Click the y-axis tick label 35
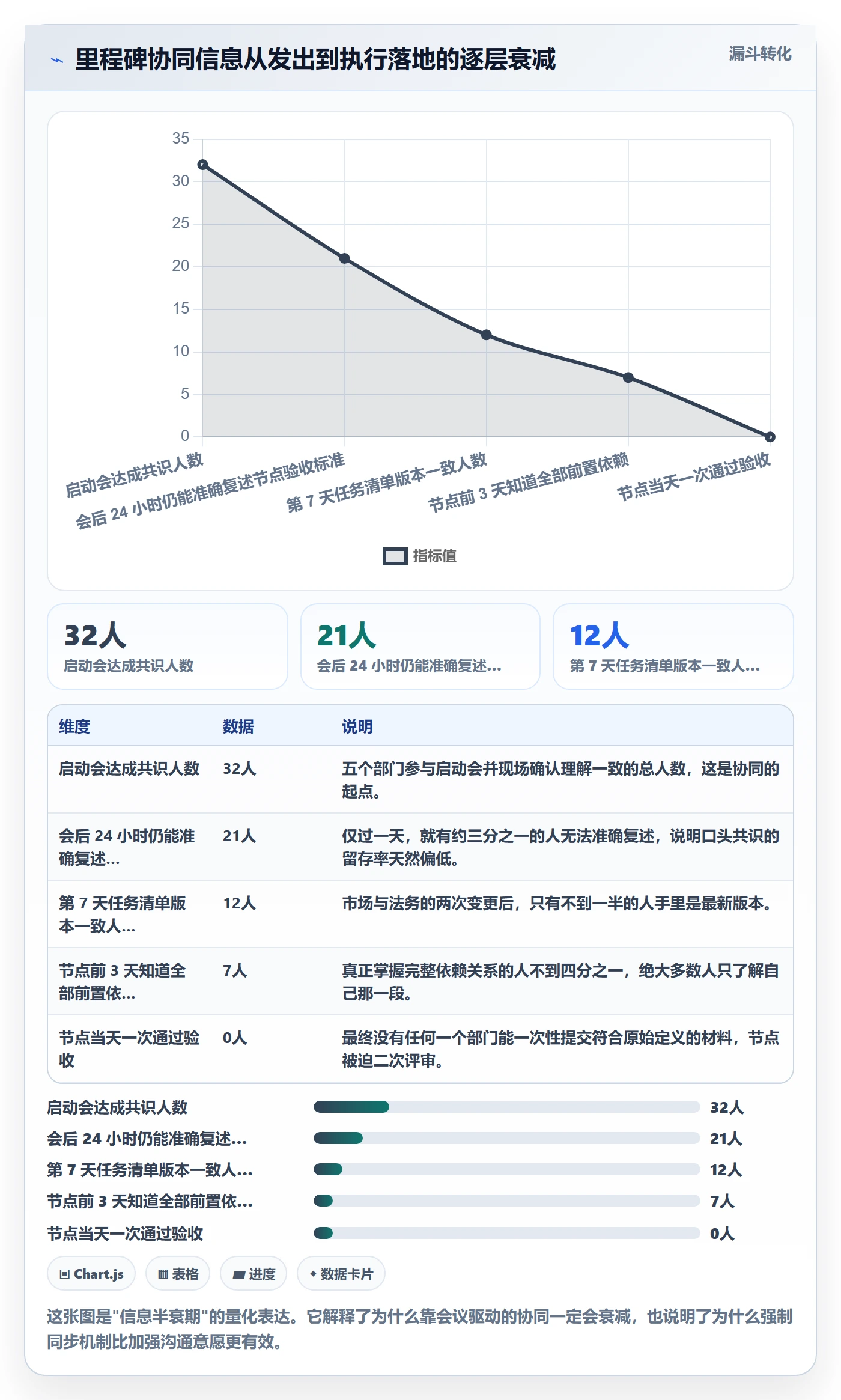This screenshot has height=1400, width=841. [x=181, y=138]
